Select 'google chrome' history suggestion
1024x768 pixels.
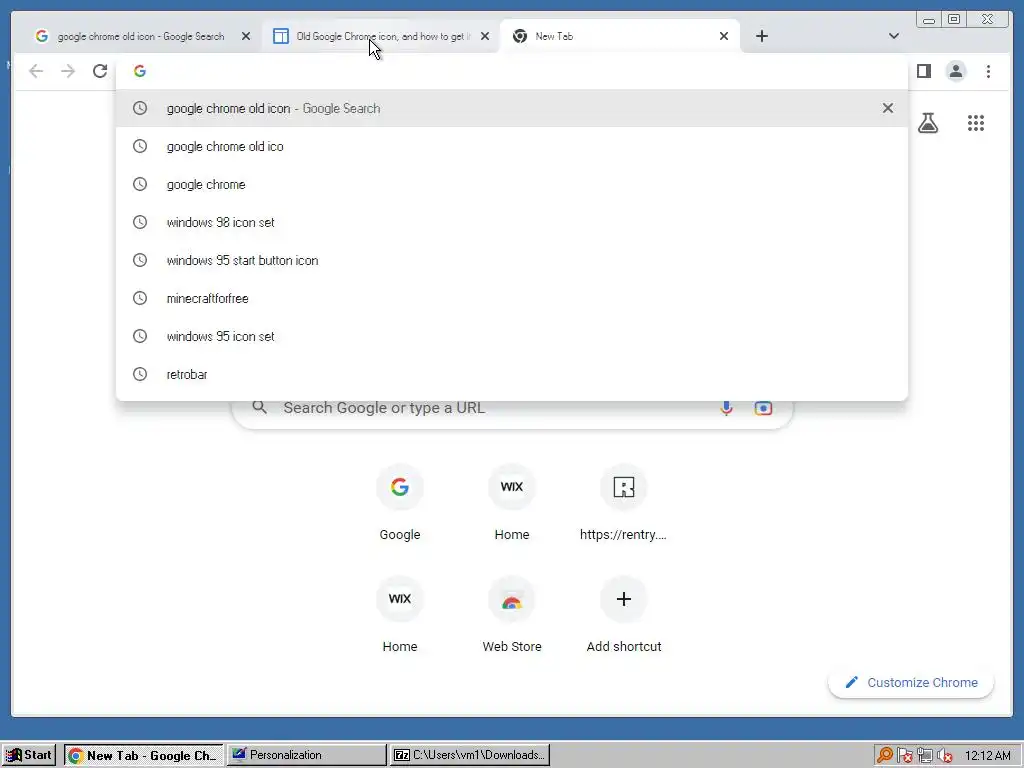click(511, 184)
